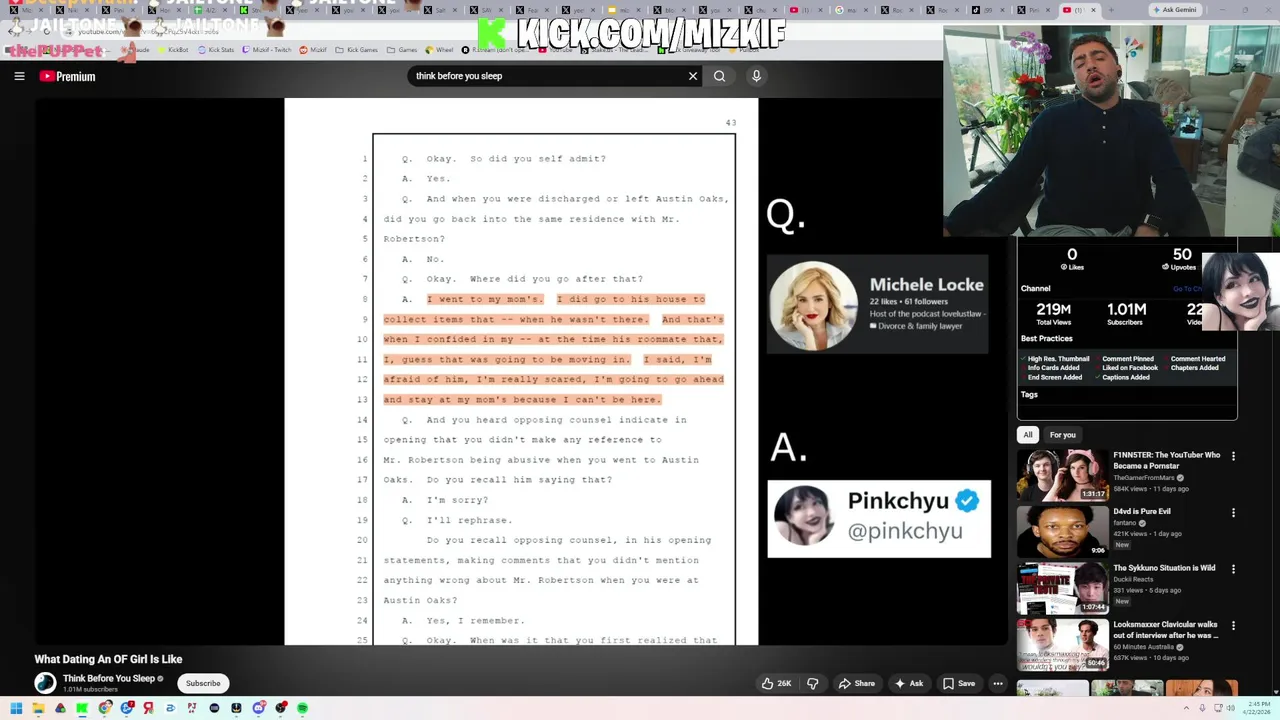The width and height of the screenshot is (1280, 720).
Task: Click 'High Res. Thumbnail' best practice item
Action: [x=1055, y=359]
